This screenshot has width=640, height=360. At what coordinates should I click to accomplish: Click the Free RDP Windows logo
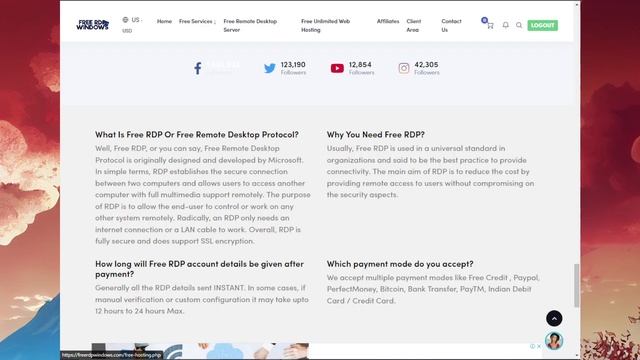(x=93, y=25)
